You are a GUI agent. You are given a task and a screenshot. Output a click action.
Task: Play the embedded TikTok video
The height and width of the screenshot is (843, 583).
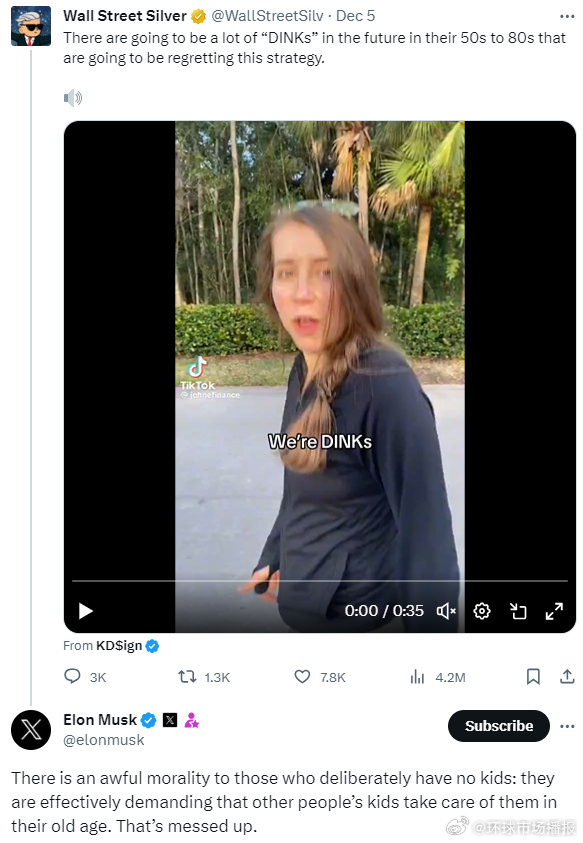(x=86, y=611)
